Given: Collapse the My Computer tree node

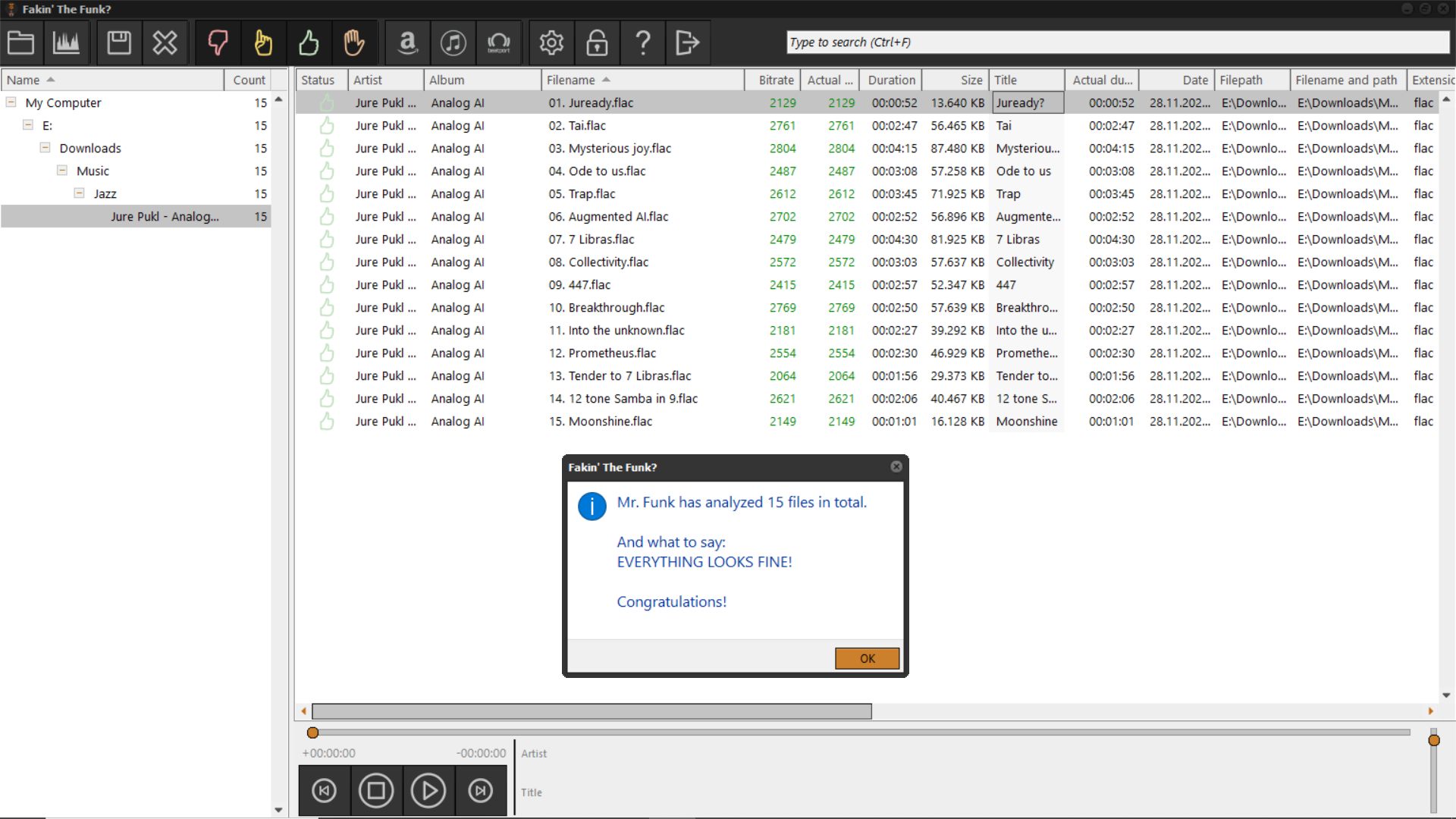Looking at the screenshot, I should 11,102.
